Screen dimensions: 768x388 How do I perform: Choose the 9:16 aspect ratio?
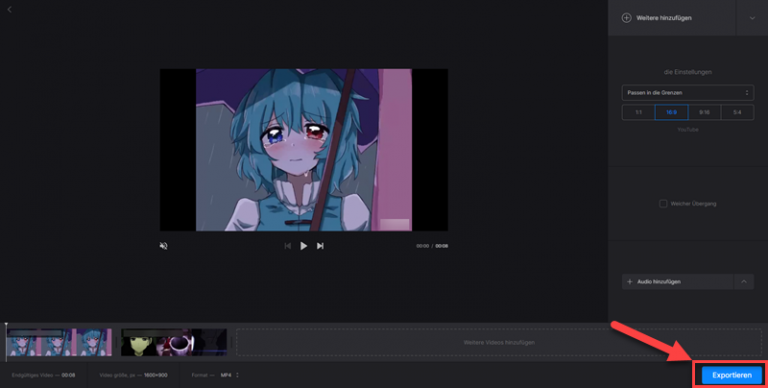click(x=704, y=112)
